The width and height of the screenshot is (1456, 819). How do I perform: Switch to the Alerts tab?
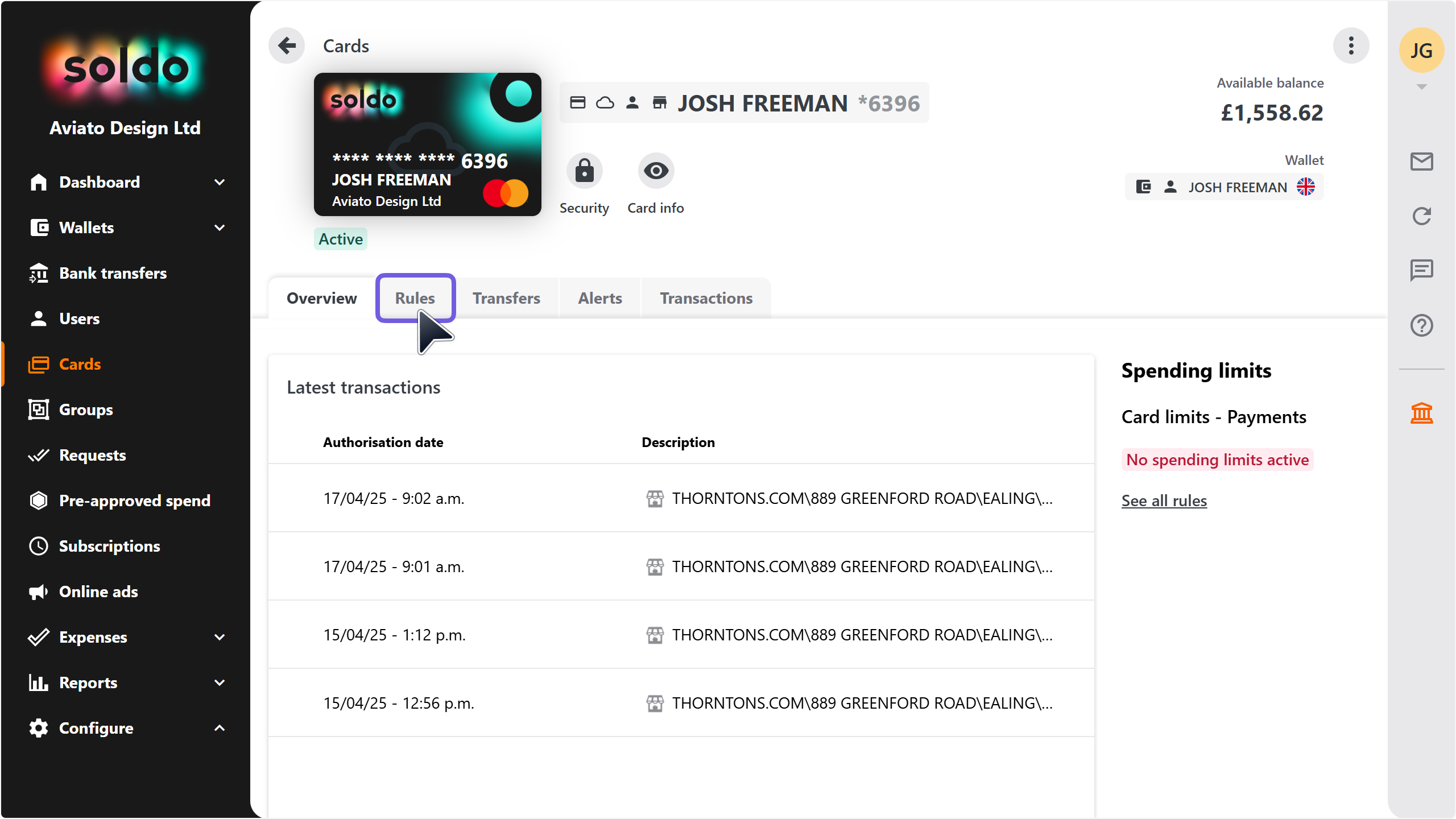point(600,298)
